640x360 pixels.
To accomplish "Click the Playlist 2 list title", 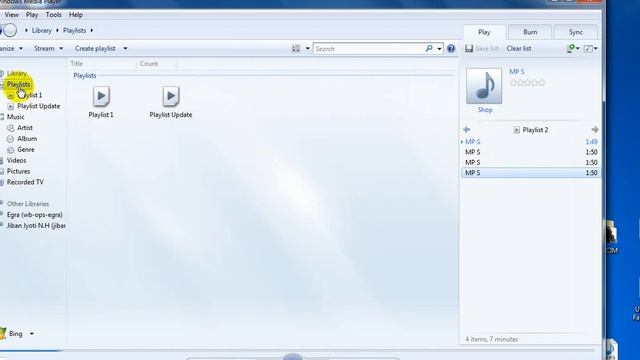I will pyautogui.click(x=535, y=130).
